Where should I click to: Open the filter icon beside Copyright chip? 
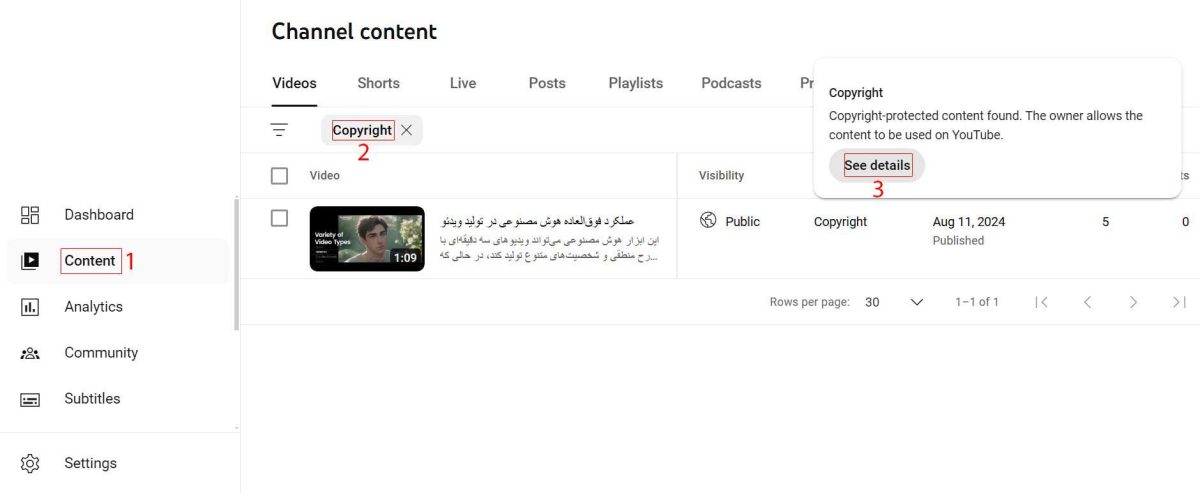click(279, 130)
